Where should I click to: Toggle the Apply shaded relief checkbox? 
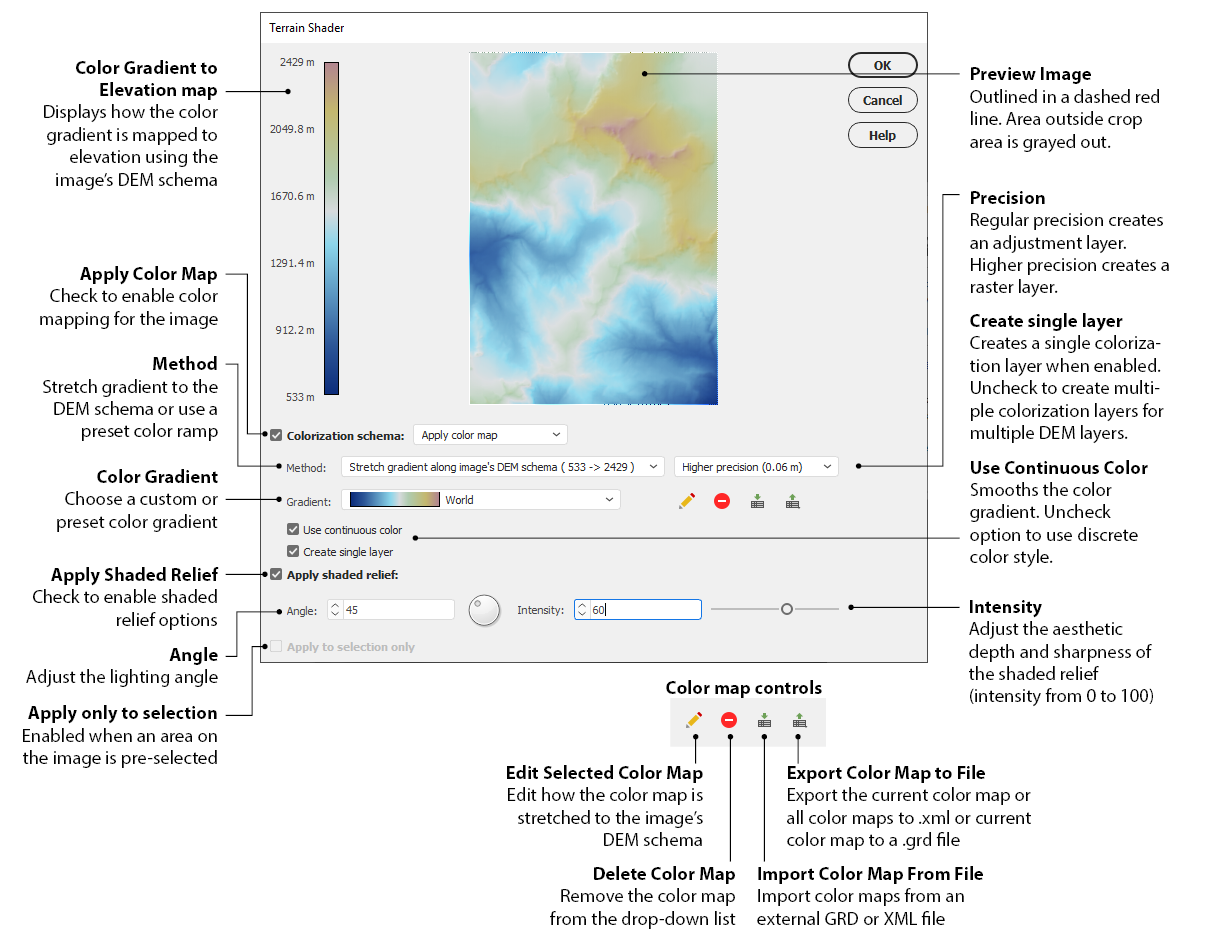click(x=275, y=573)
